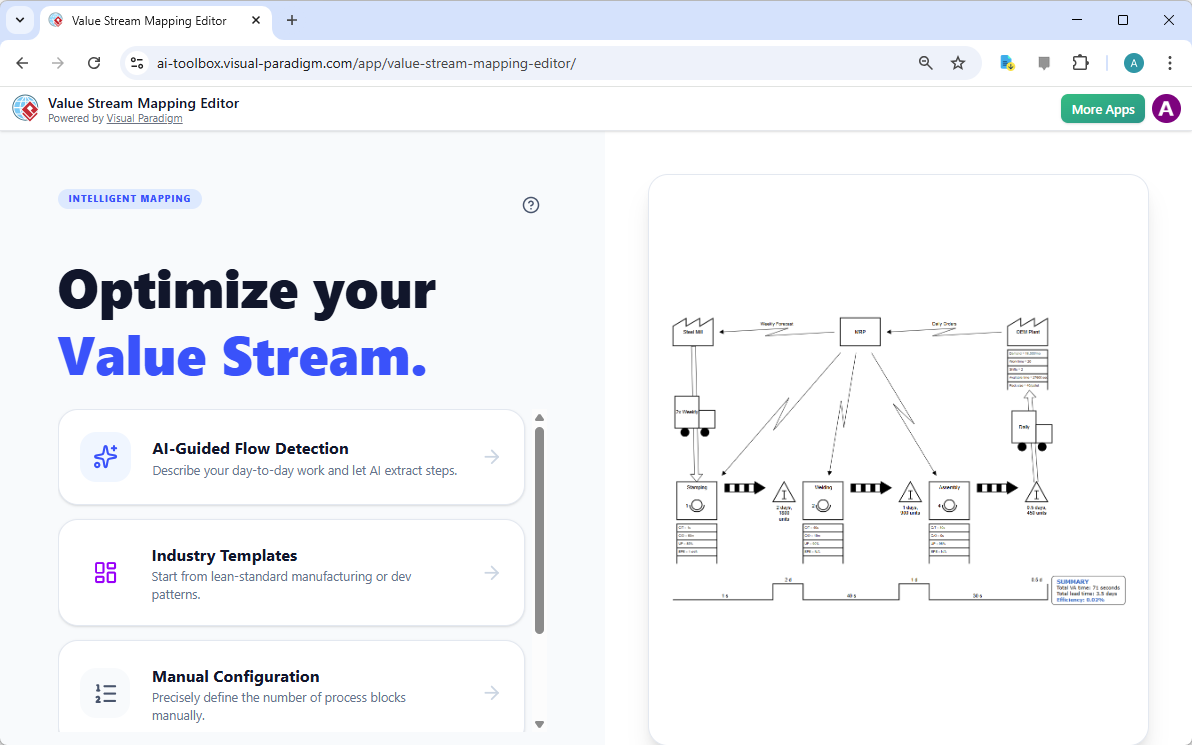Switch to the Value Stream Mapping Editor tab
1192x745 pixels.
pyautogui.click(x=150, y=19)
